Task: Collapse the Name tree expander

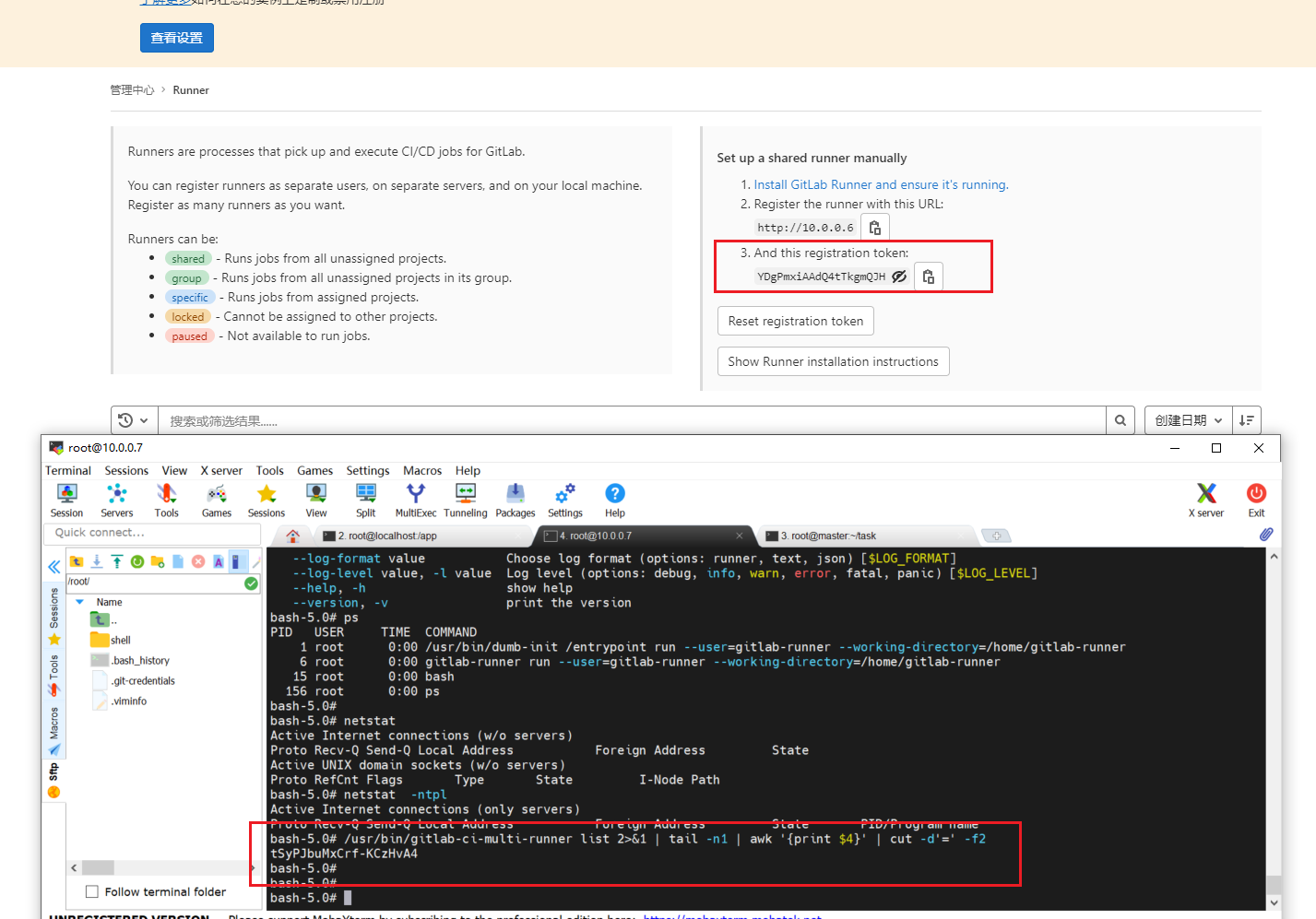Action: click(80, 602)
